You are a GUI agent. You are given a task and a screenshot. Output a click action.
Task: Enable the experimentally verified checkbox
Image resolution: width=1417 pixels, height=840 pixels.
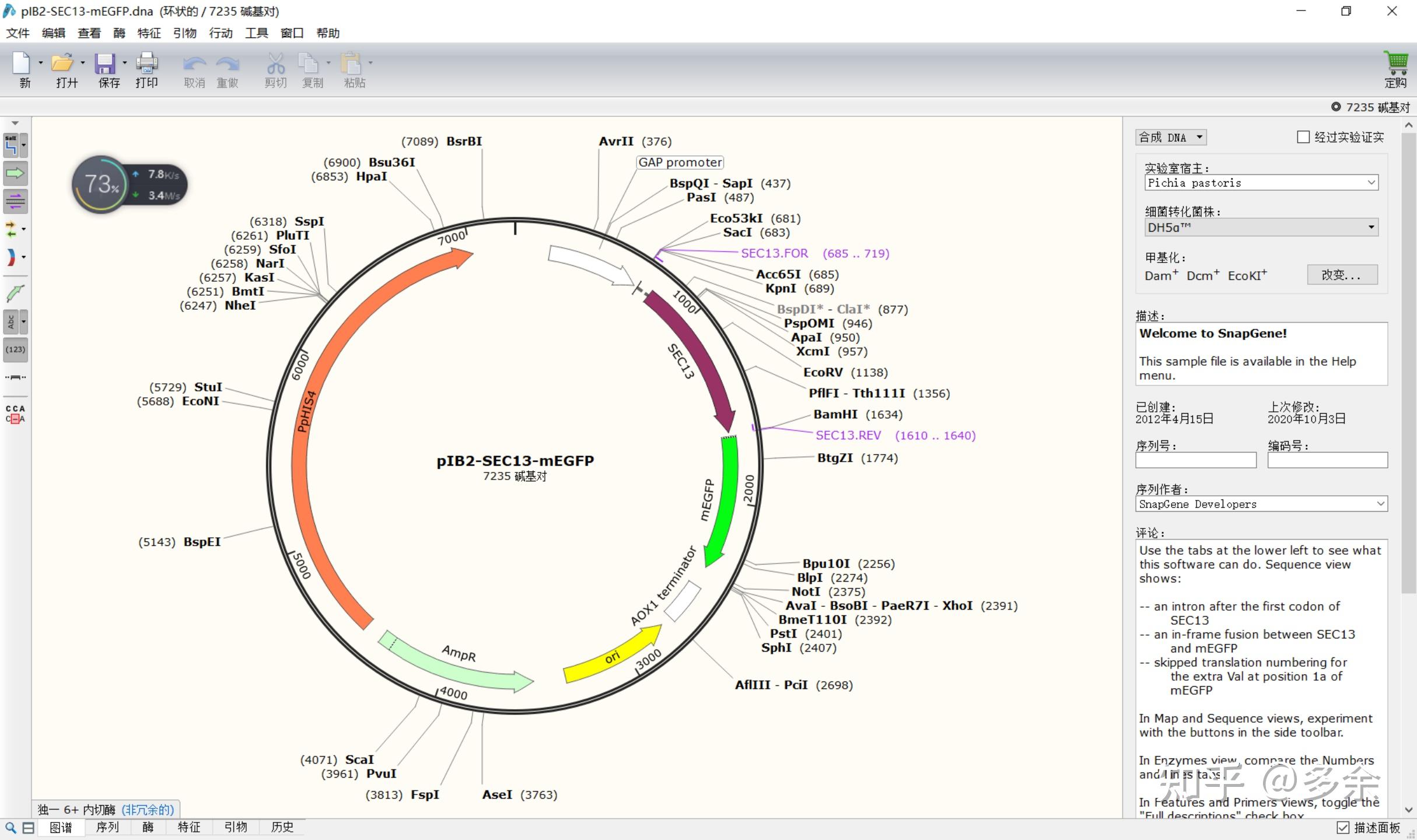[x=1303, y=137]
